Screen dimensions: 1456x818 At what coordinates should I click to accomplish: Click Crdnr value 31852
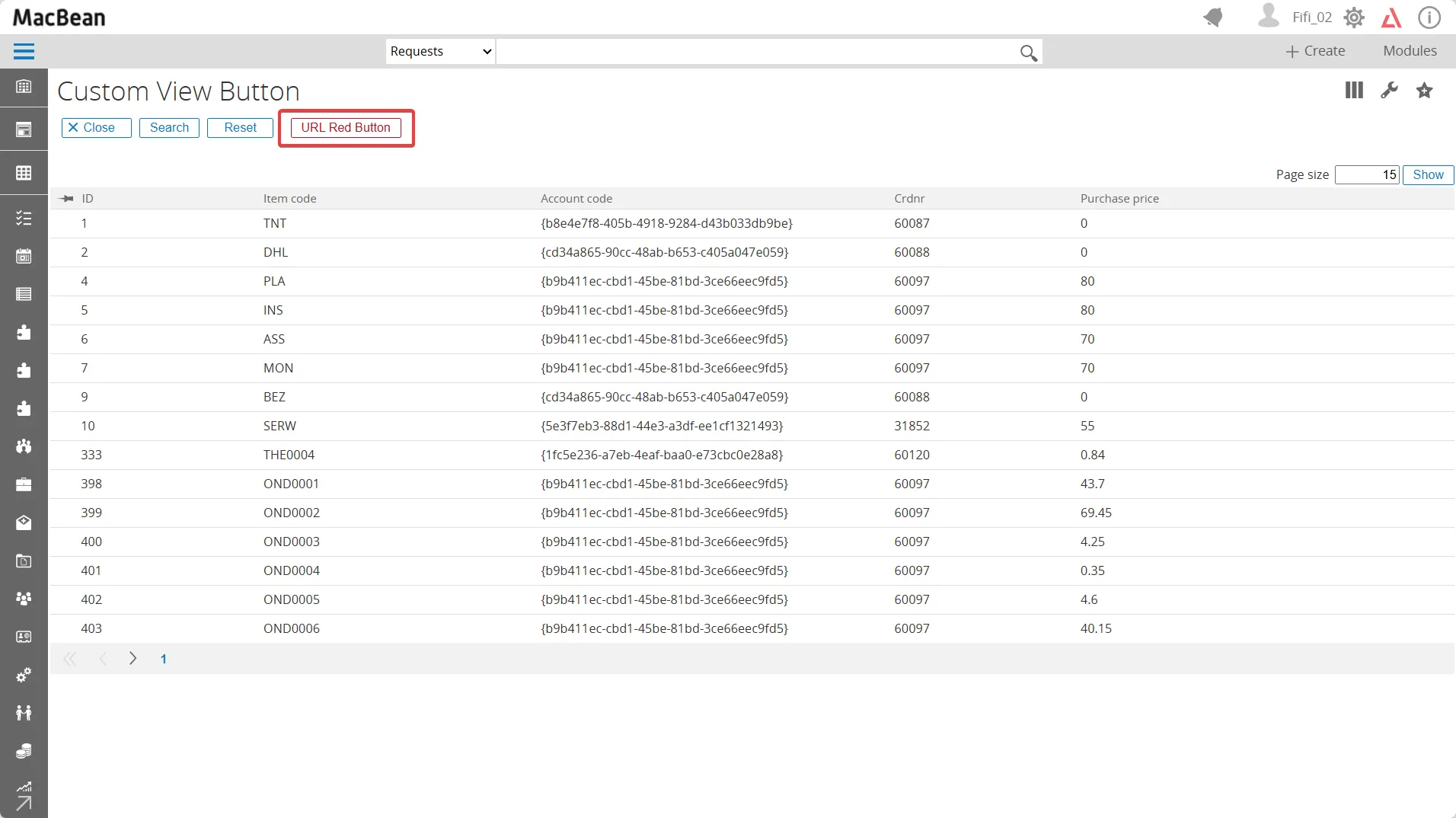pos(912,427)
